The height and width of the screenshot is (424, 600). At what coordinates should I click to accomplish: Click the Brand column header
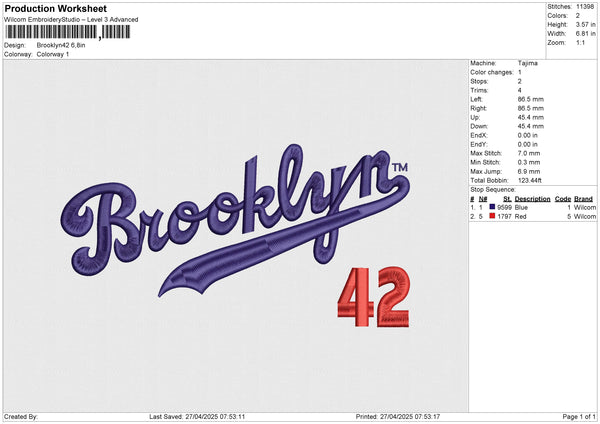click(x=585, y=199)
